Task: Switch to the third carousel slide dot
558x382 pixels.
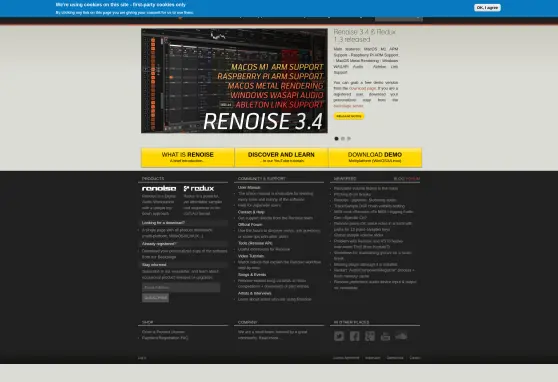Action: coord(349,138)
